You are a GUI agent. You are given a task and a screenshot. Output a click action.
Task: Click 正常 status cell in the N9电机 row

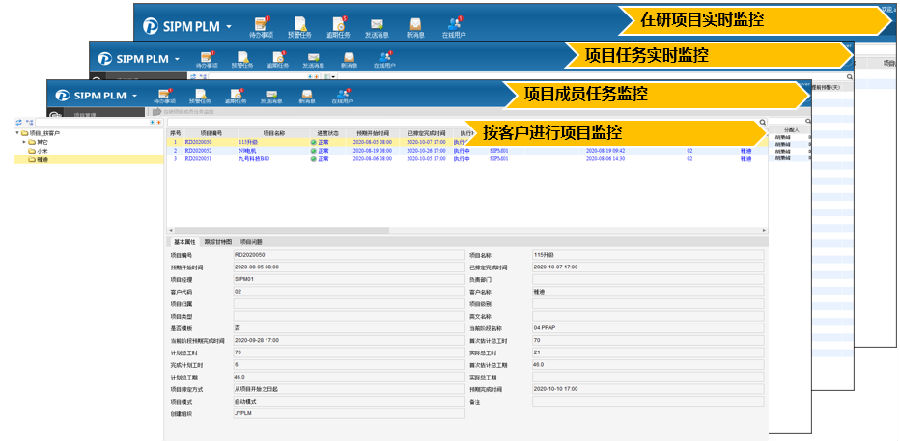click(320, 150)
